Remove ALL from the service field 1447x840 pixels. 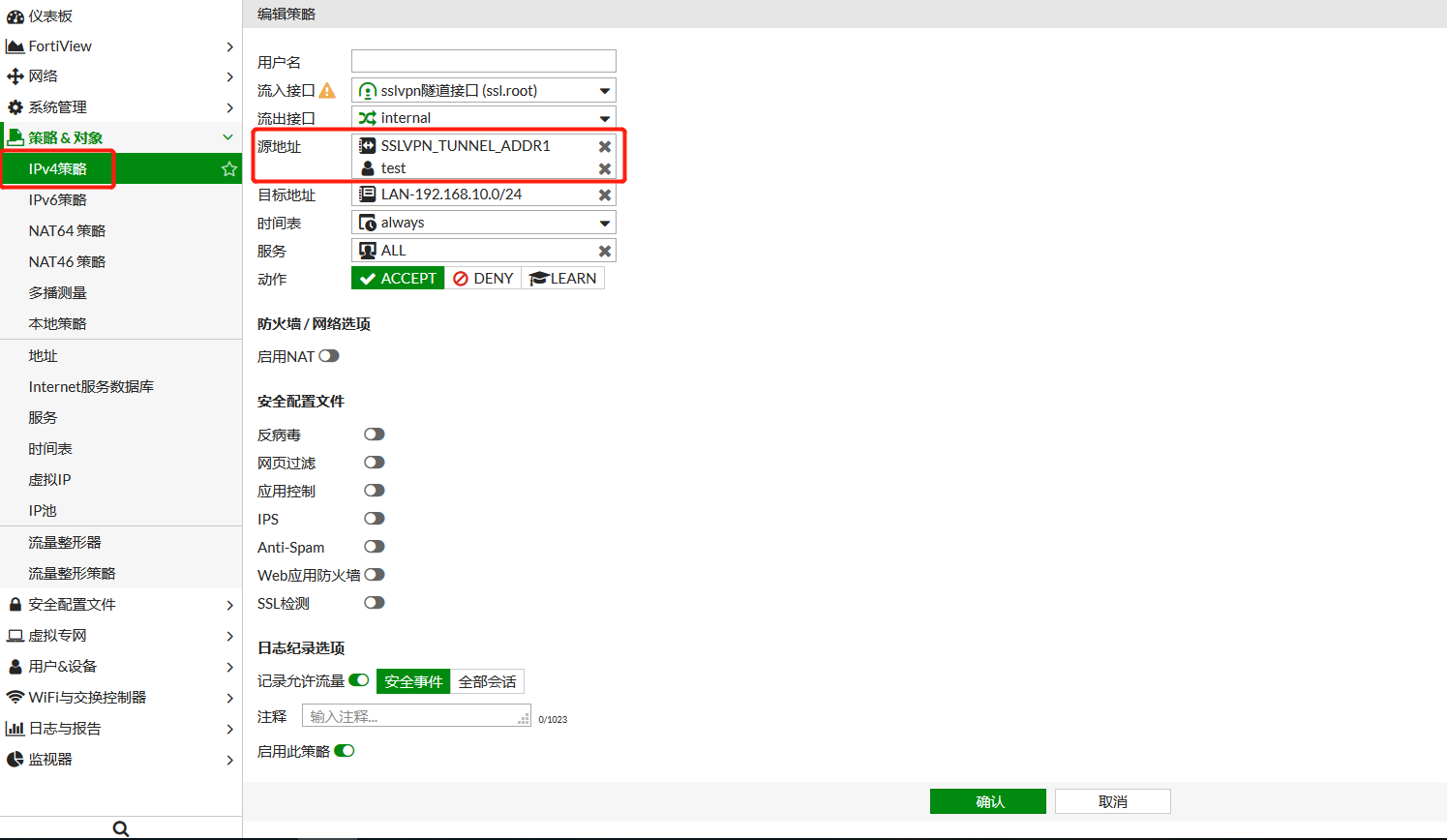(605, 251)
